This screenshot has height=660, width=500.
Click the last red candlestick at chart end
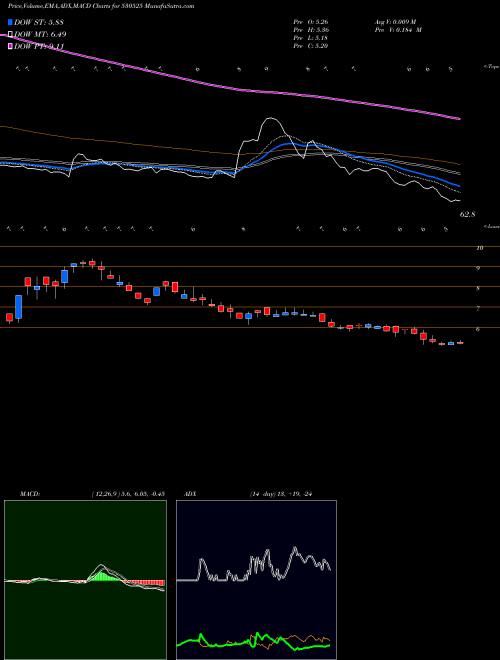tap(460, 343)
